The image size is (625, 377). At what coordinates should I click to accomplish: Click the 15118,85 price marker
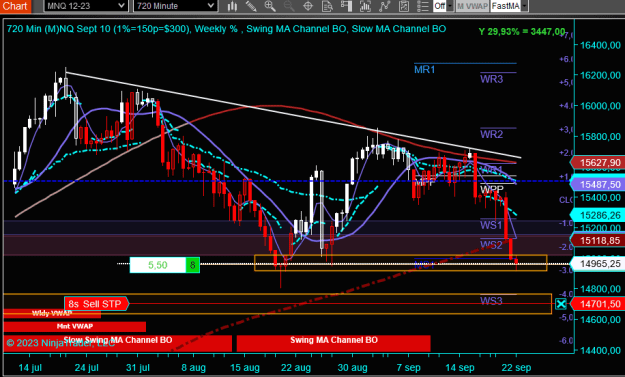(598, 241)
